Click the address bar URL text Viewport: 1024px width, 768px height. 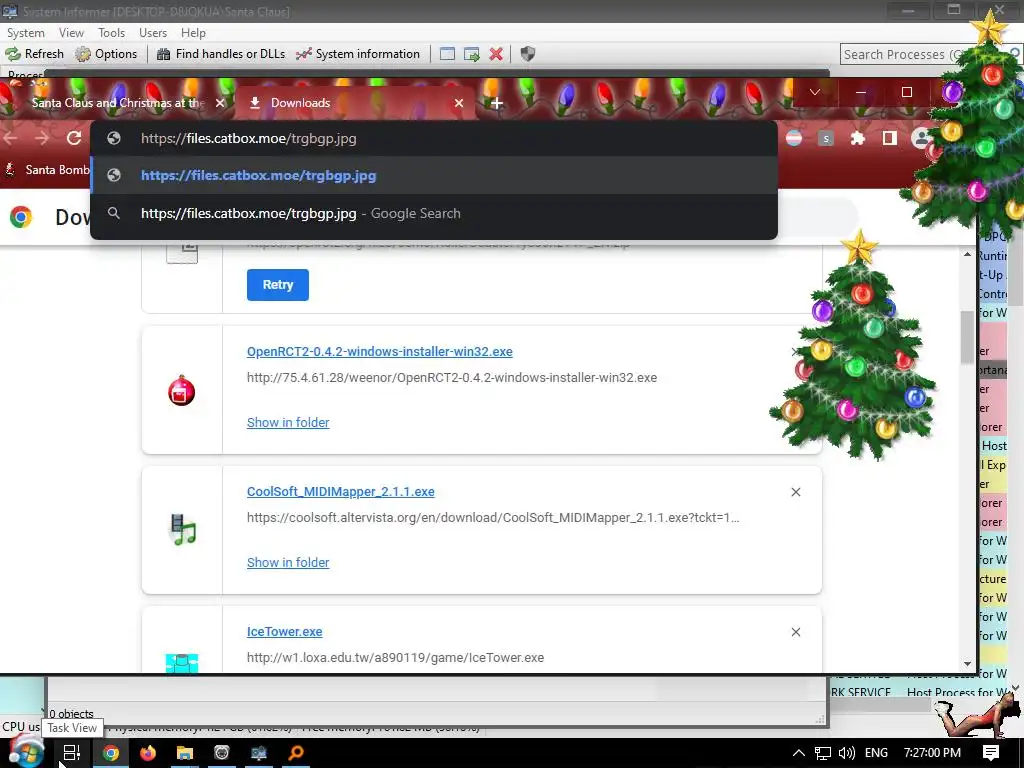[249, 138]
